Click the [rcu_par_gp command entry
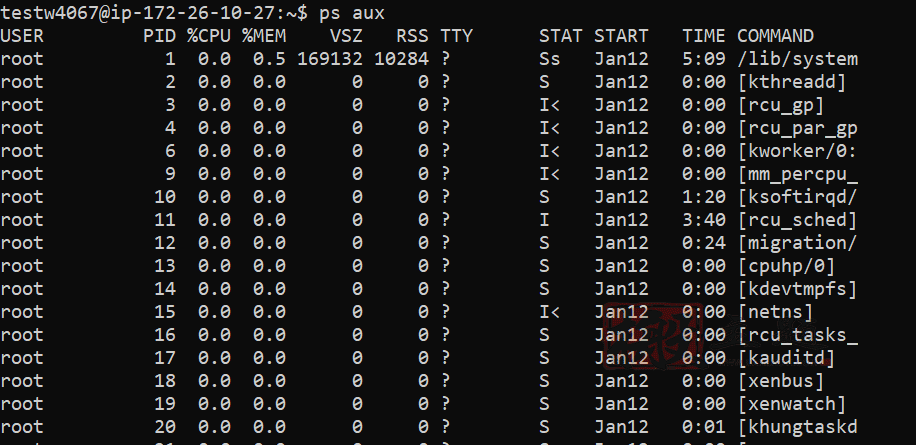916x445 pixels. pos(797,128)
